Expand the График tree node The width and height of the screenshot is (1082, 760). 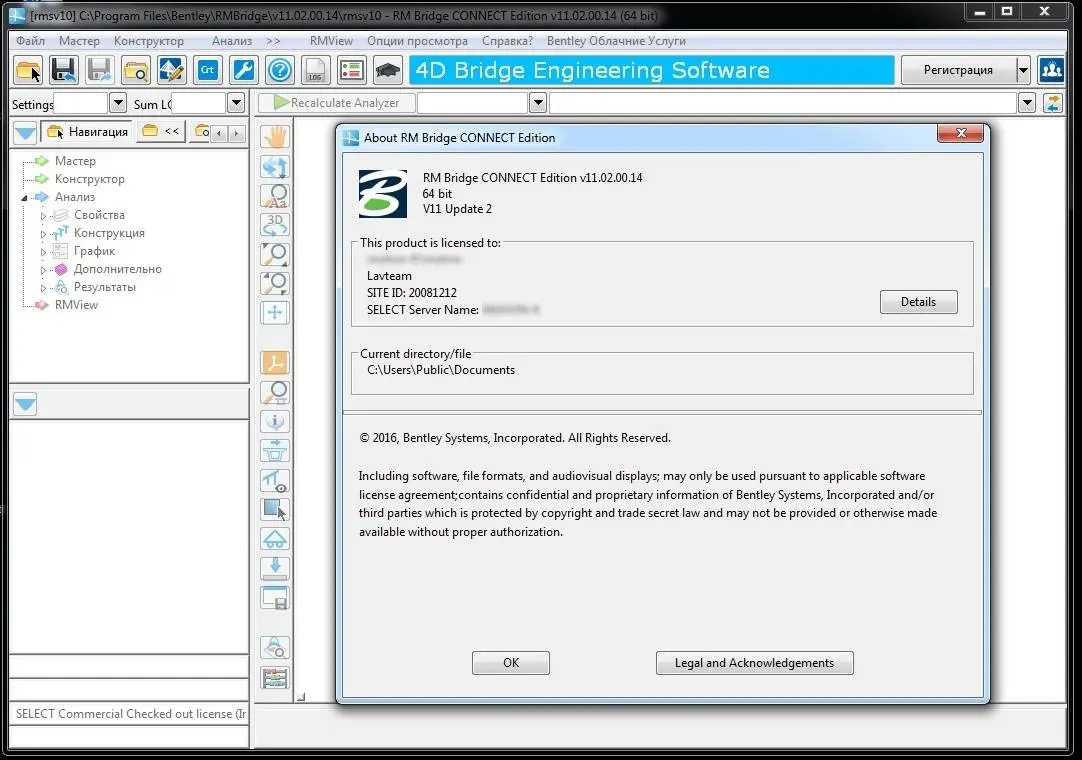pos(43,251)
